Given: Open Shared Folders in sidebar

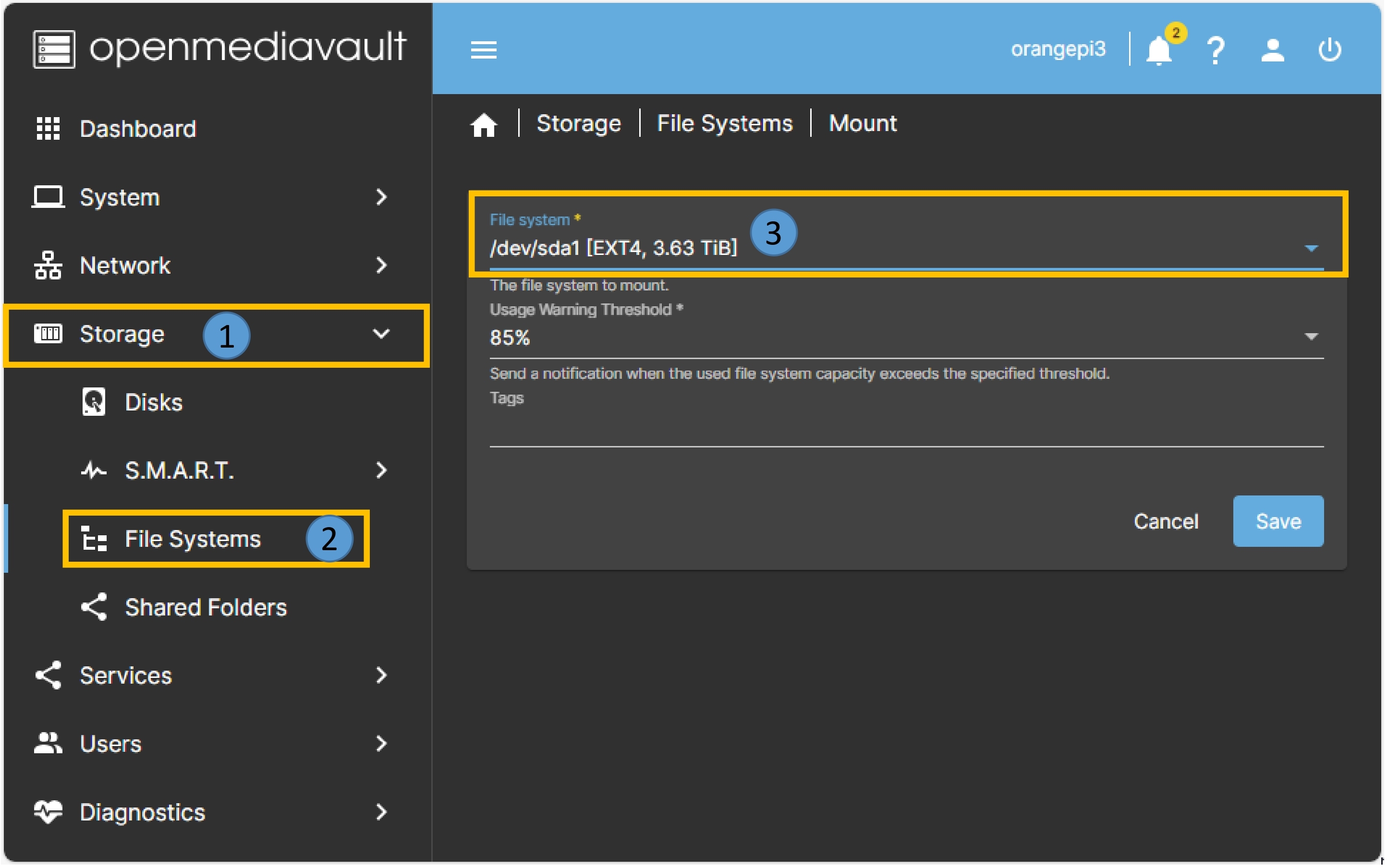Looking at the screenshot, I should pos(206,607).
